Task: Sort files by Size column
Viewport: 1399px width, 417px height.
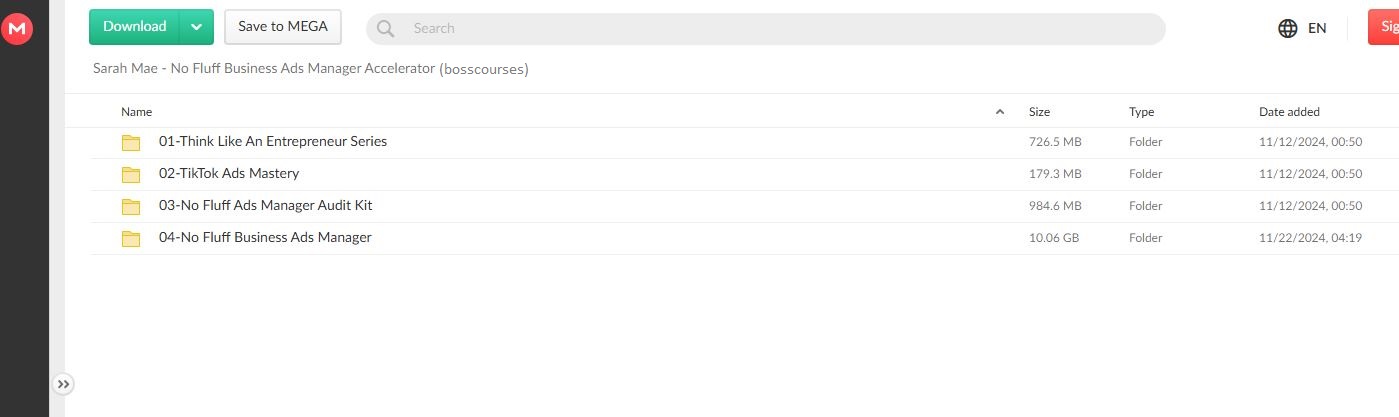Action: point(1039,112)
